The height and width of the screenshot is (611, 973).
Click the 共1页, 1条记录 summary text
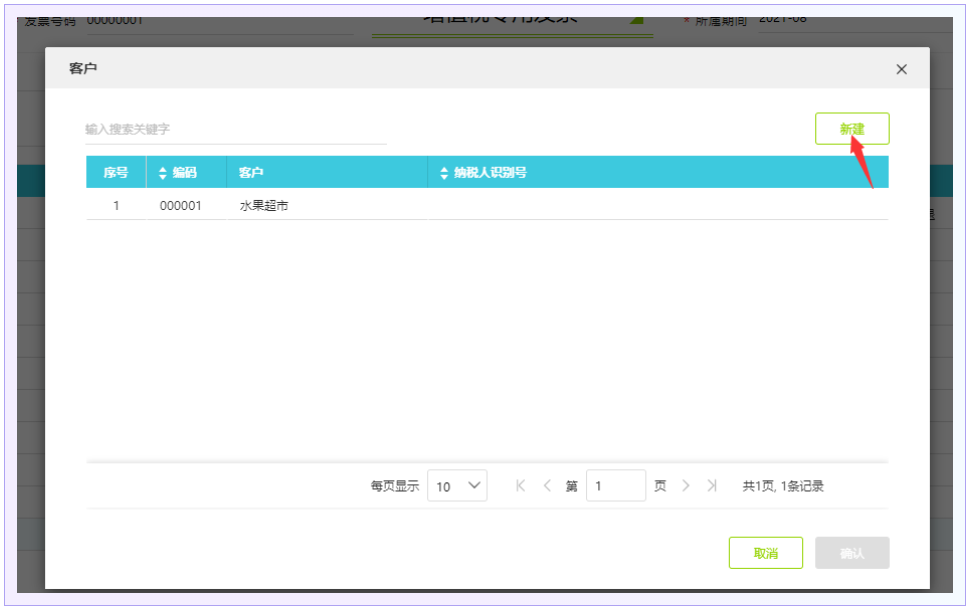coord(782,486)
